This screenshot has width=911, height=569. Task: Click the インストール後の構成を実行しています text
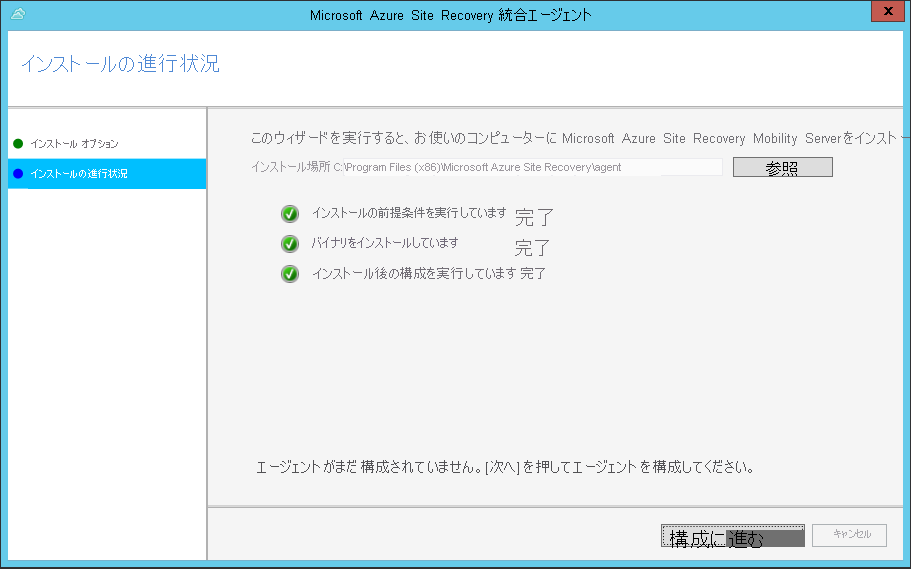tap(414, 273)
